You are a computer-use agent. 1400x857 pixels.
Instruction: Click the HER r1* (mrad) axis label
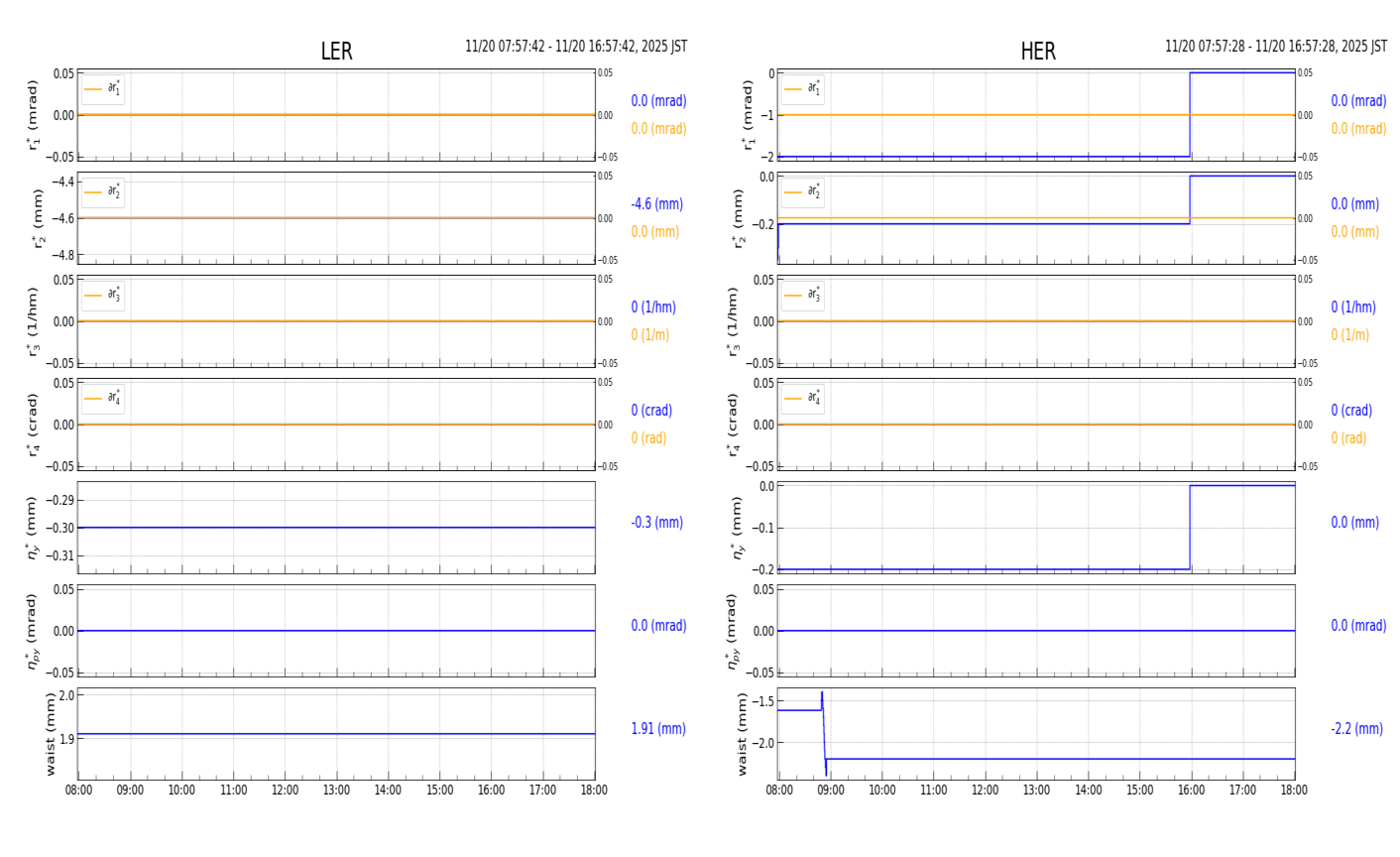point(749,115)
